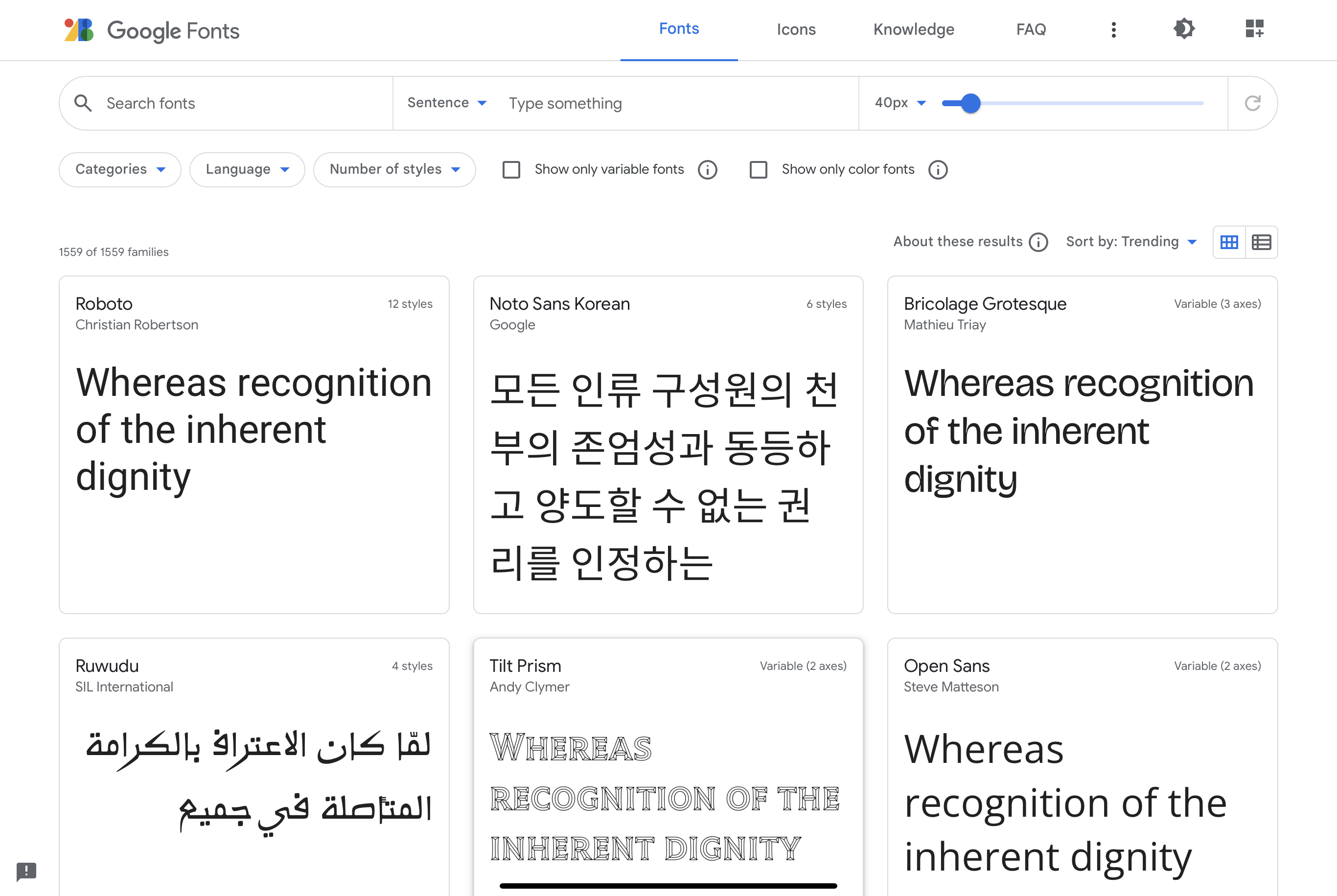
Task: Click "12 styles" label on Roboto
Action: pos(410,304)
